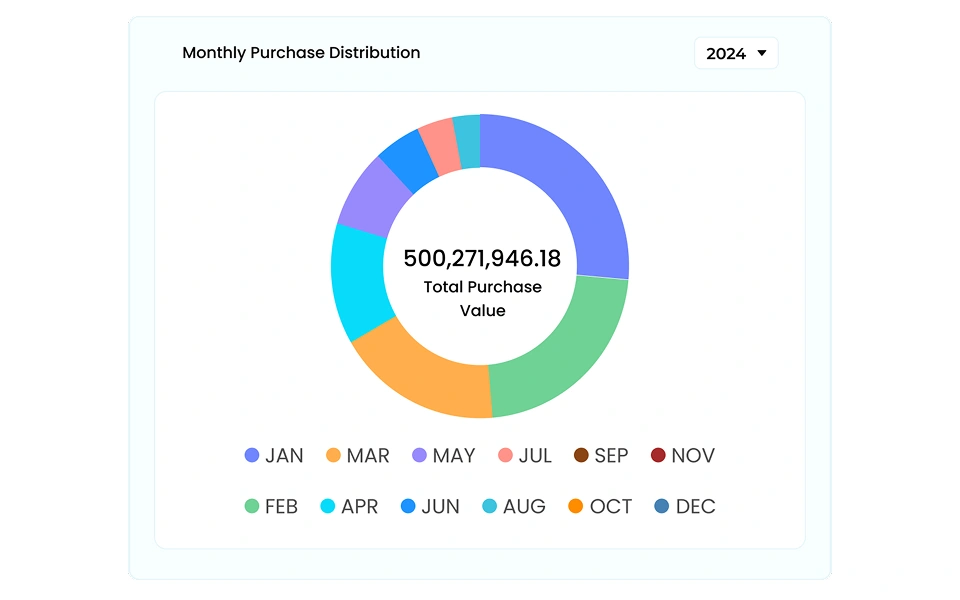The height and width of the screenshot is (600, 960).
Task: Toggle the FEB legend item
Action: point(272,507)
